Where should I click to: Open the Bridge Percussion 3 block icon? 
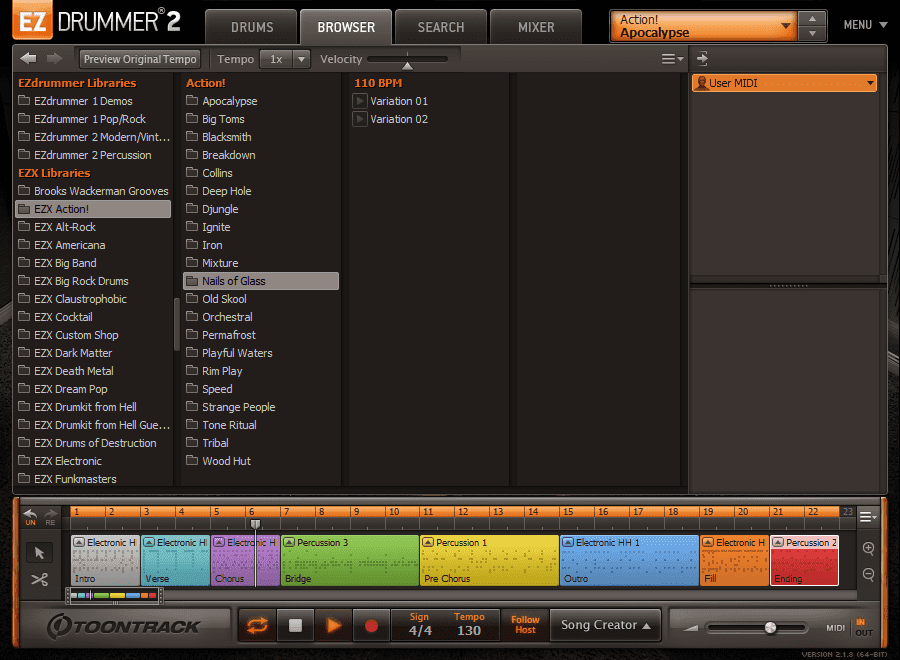pos(289,542)
